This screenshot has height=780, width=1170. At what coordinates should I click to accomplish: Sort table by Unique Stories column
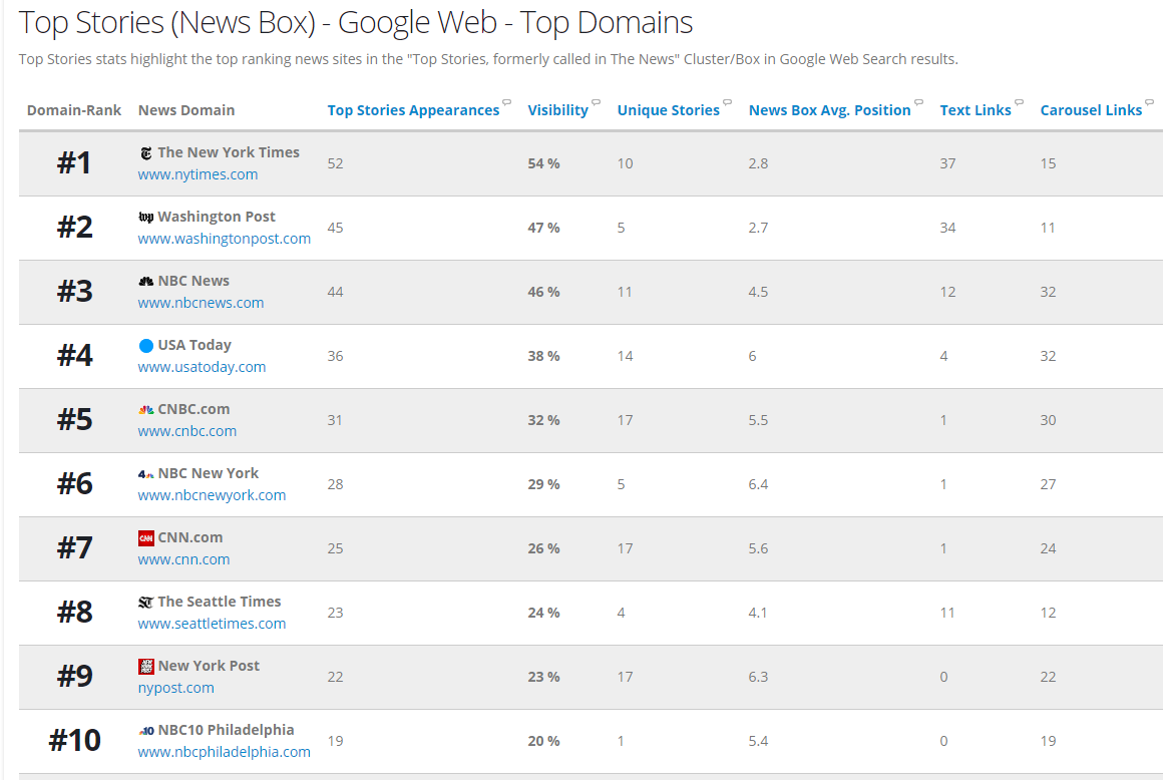pyautogui.click(x=669, y=110)
